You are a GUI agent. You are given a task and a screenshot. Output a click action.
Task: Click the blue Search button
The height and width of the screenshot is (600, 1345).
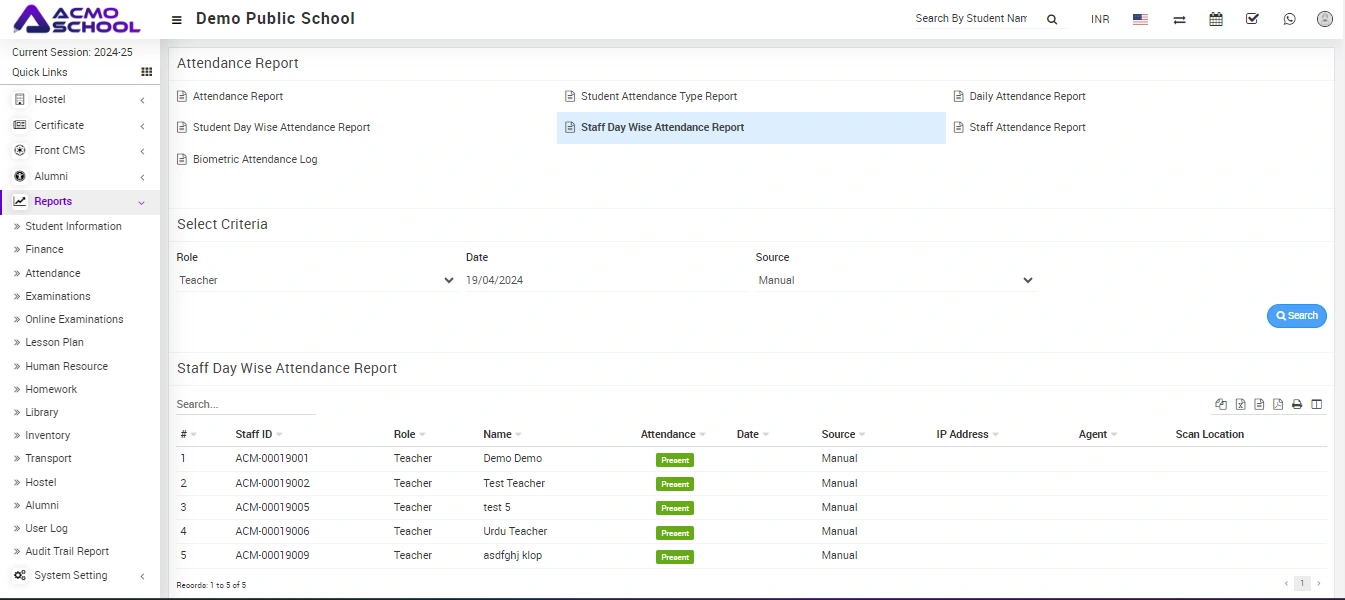point(1296,316)
